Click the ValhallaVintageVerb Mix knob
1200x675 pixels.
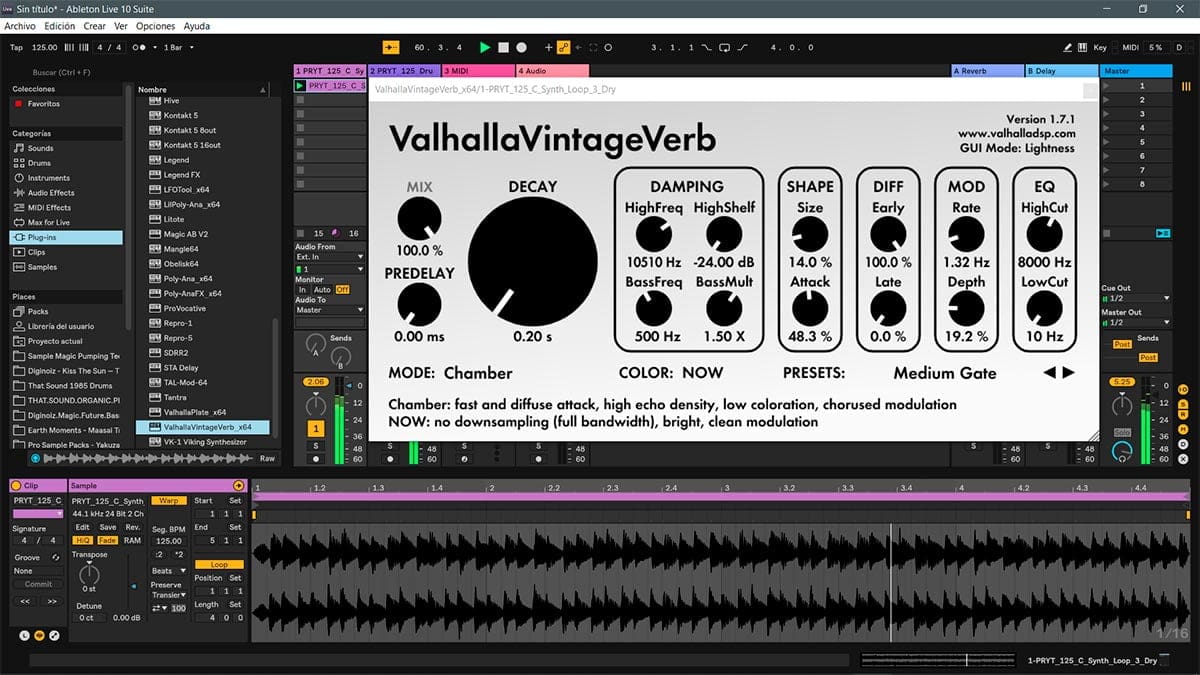(419, 219)
